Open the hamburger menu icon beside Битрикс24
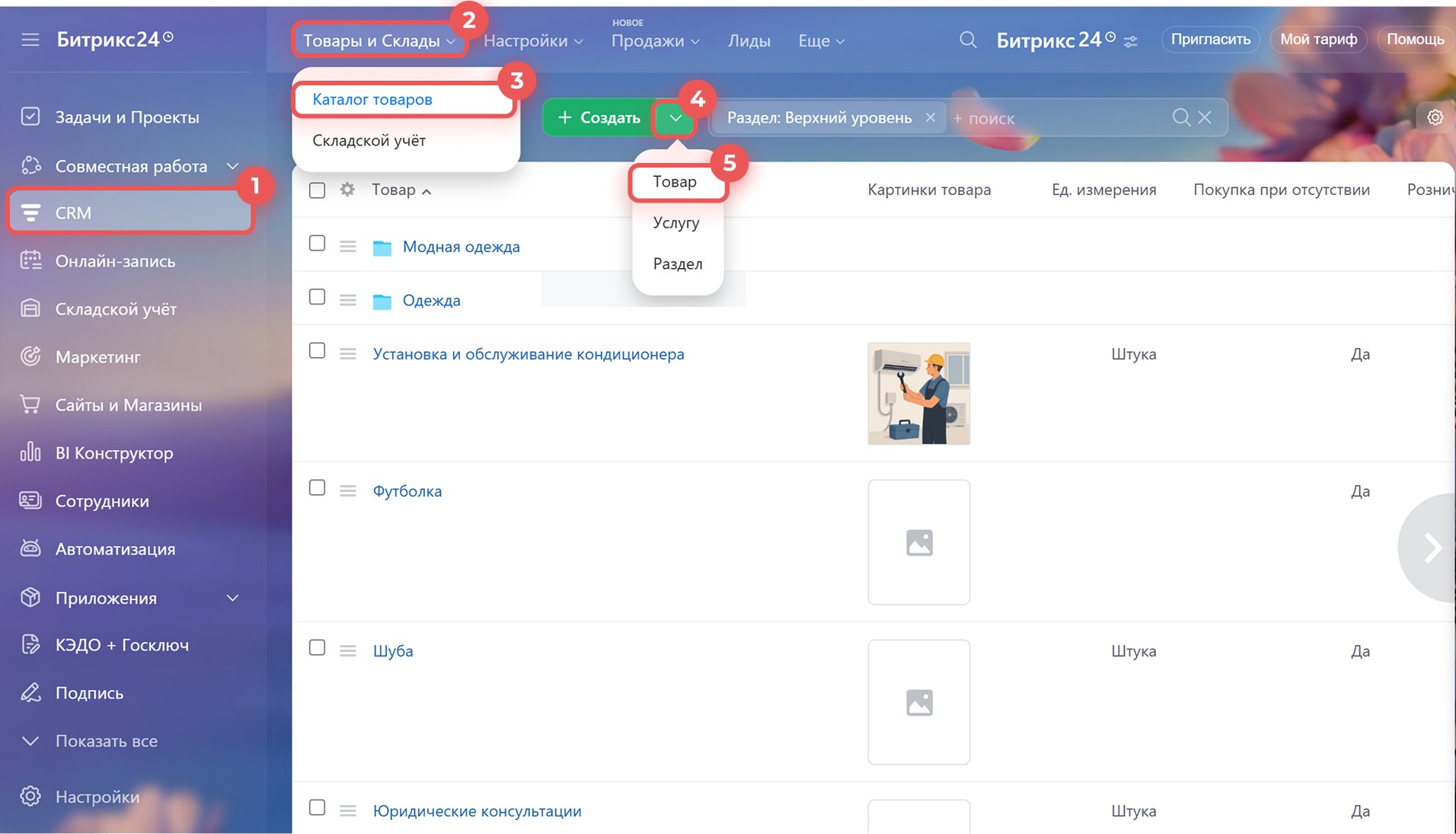Screen dimensions: 1456x834 [x=30, y=40]
